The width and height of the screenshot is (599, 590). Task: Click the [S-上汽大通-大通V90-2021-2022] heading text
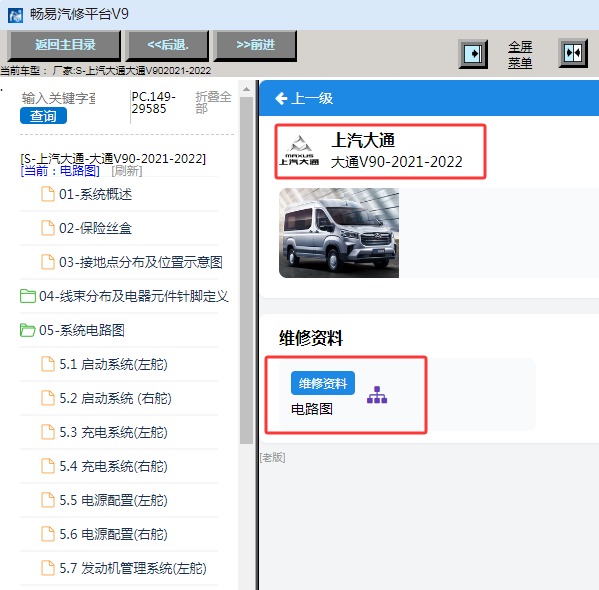pyautogui.click(x=113, y=158)
